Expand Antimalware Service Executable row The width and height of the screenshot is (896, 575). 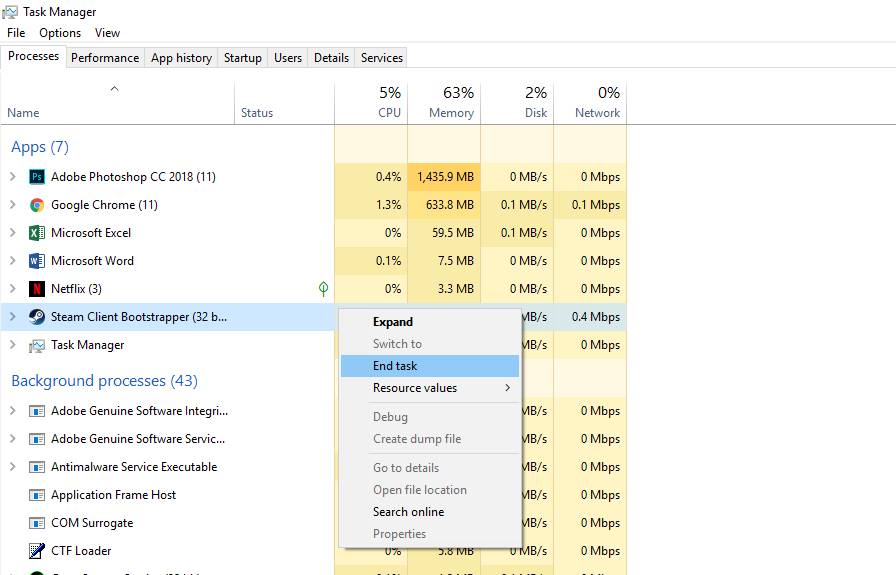13,466
